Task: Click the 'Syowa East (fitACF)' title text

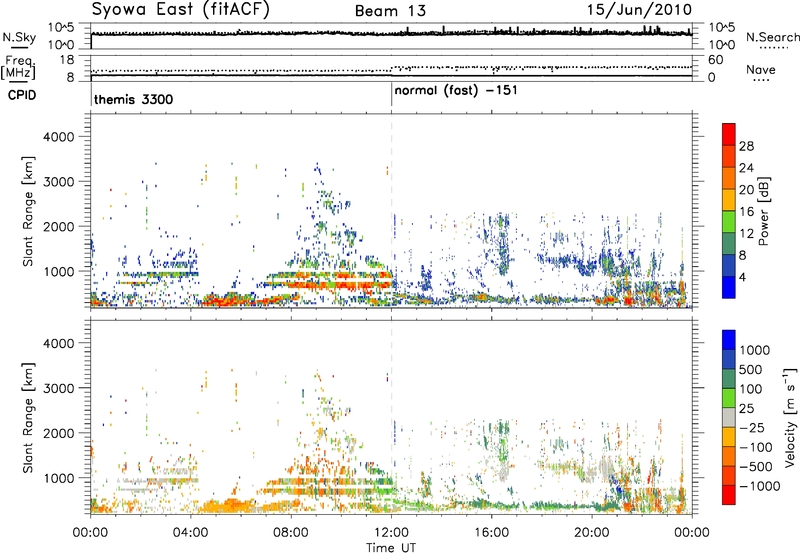Action: click(180, 10)
